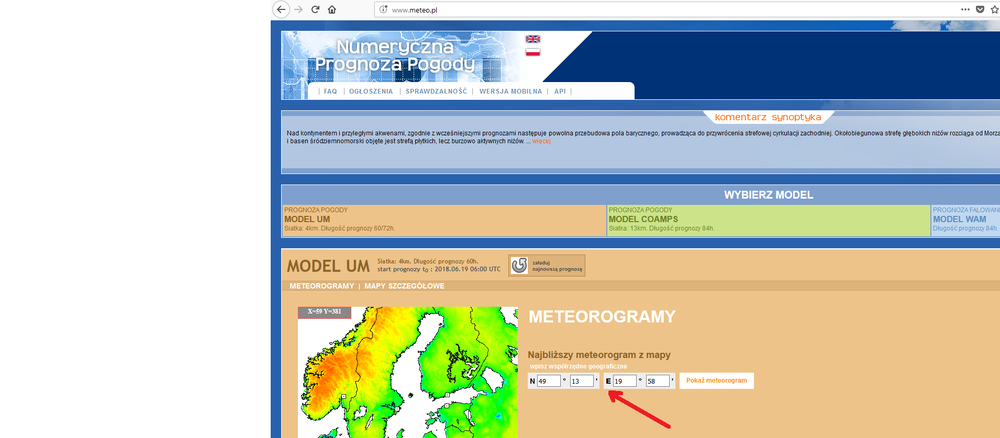Switch to the METEOROGRAMY tab
Screen dimensions: 1000x438
[321, 286]
